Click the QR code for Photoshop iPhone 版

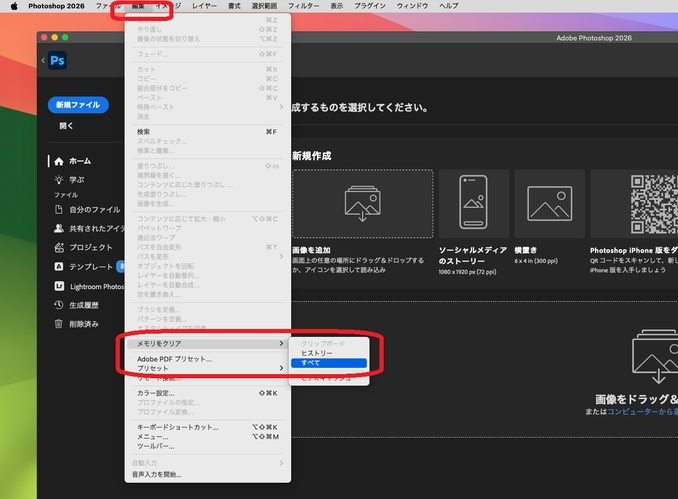654,204
